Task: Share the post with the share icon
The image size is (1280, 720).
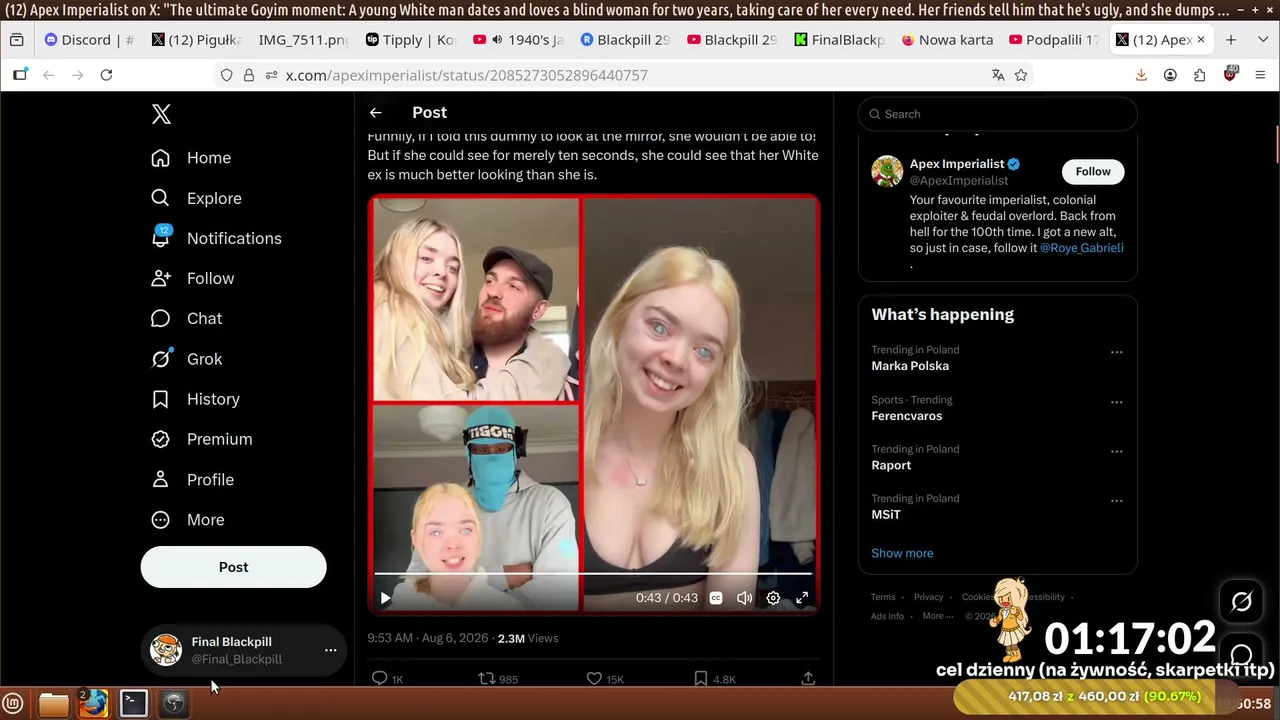Action: [808, 679]
